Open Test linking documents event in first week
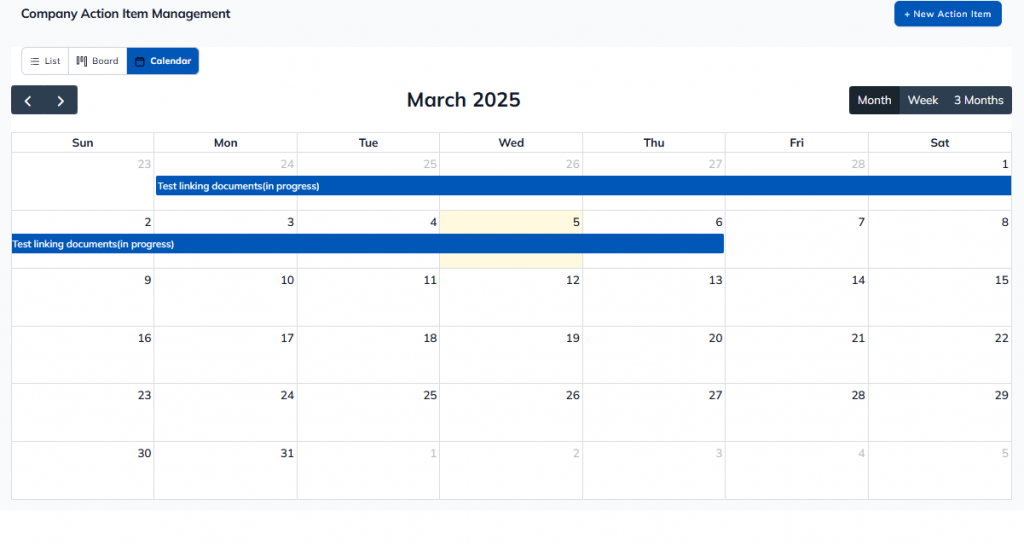 [x=583, y=186]
